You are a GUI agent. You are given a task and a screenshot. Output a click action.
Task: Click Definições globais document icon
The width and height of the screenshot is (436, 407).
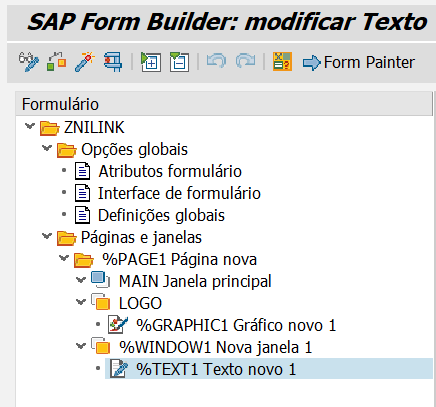(x=82, y=215)
